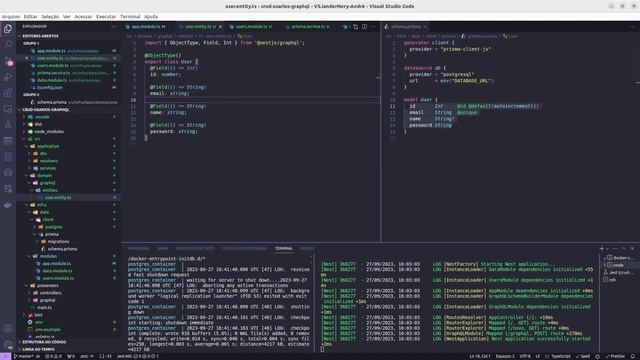
Task: Go to line via Ln, Col indicator
Action: 480,356
